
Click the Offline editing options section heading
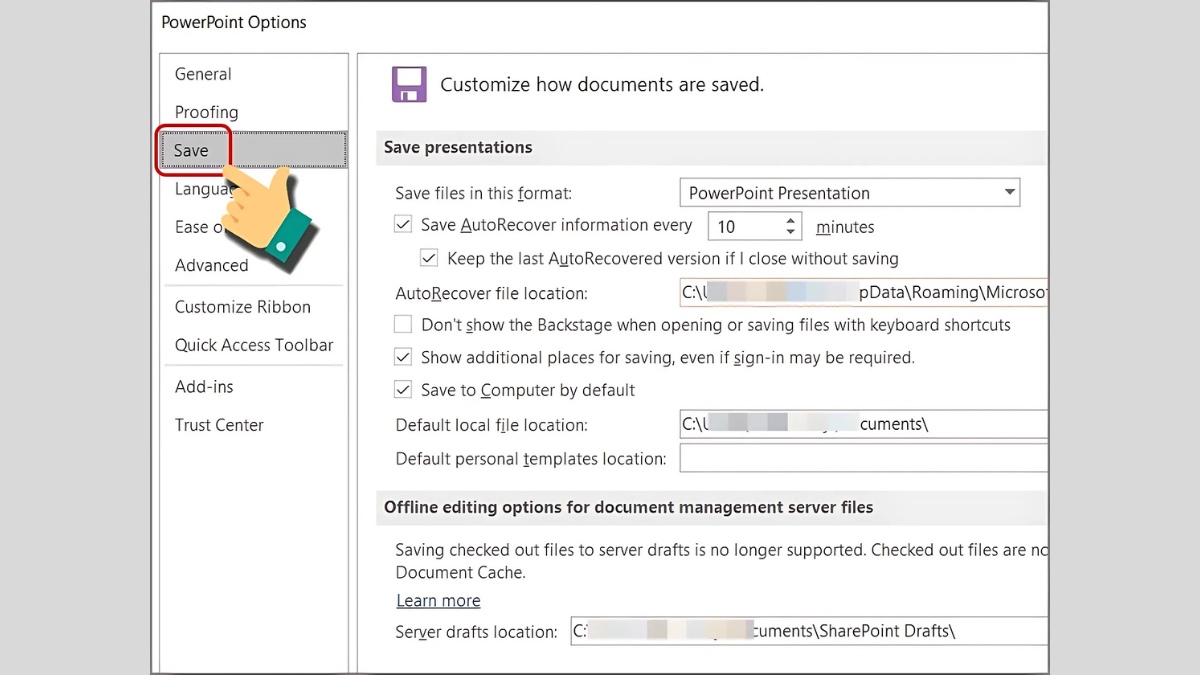629,507
